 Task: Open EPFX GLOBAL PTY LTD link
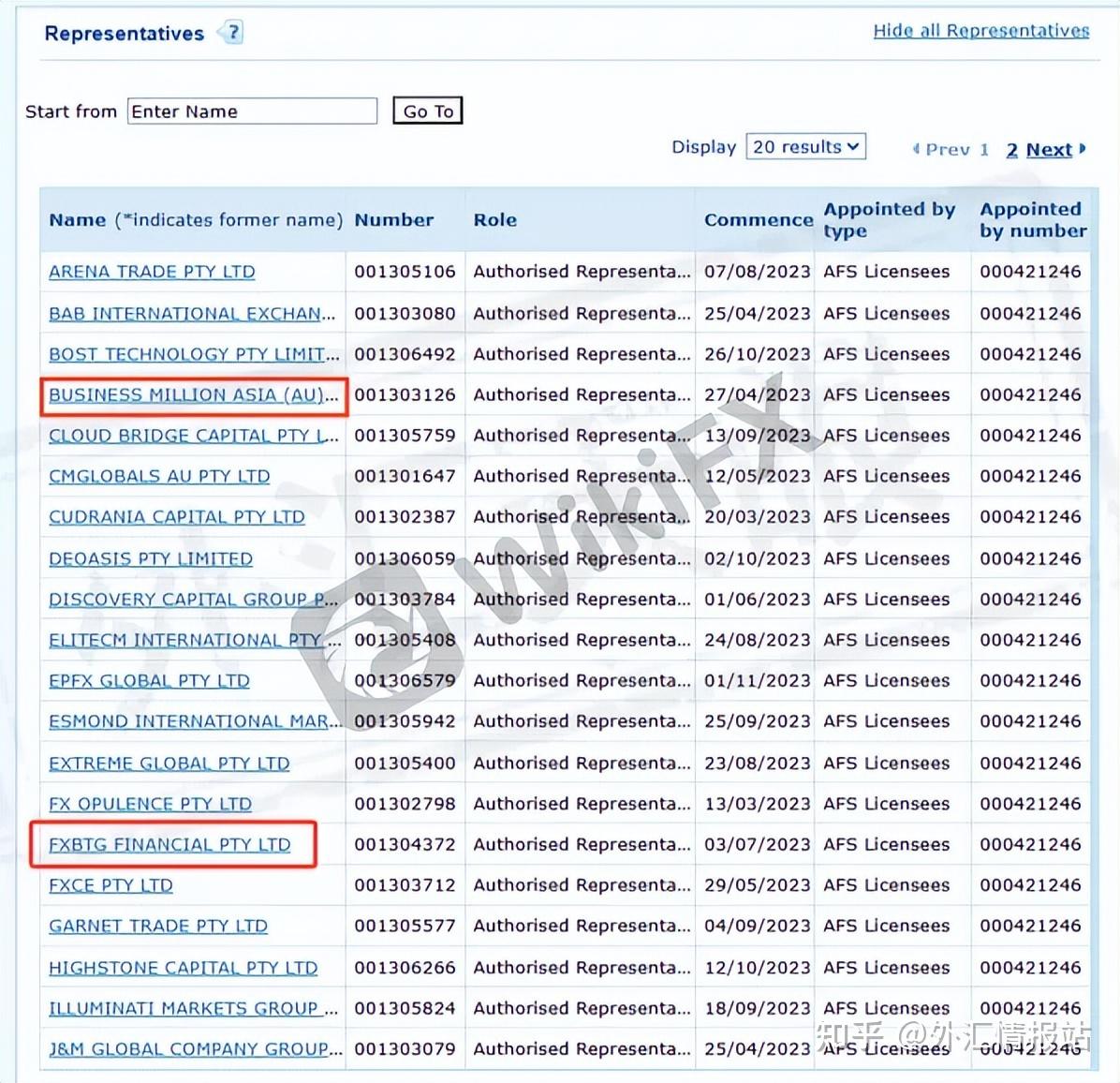[x=149, y=681]
